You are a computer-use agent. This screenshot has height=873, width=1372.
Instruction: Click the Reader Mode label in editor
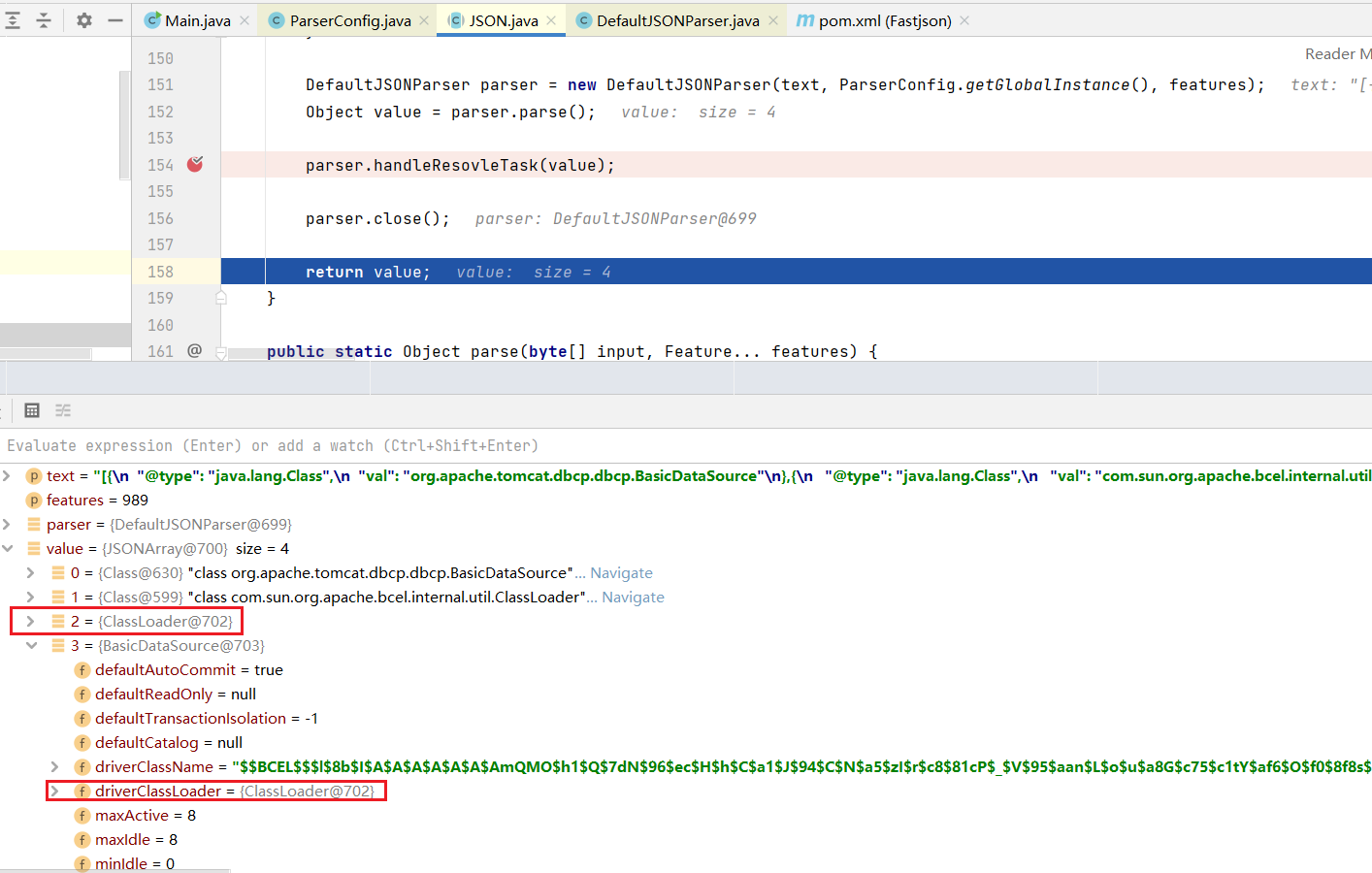click(x=1338, y=54)
